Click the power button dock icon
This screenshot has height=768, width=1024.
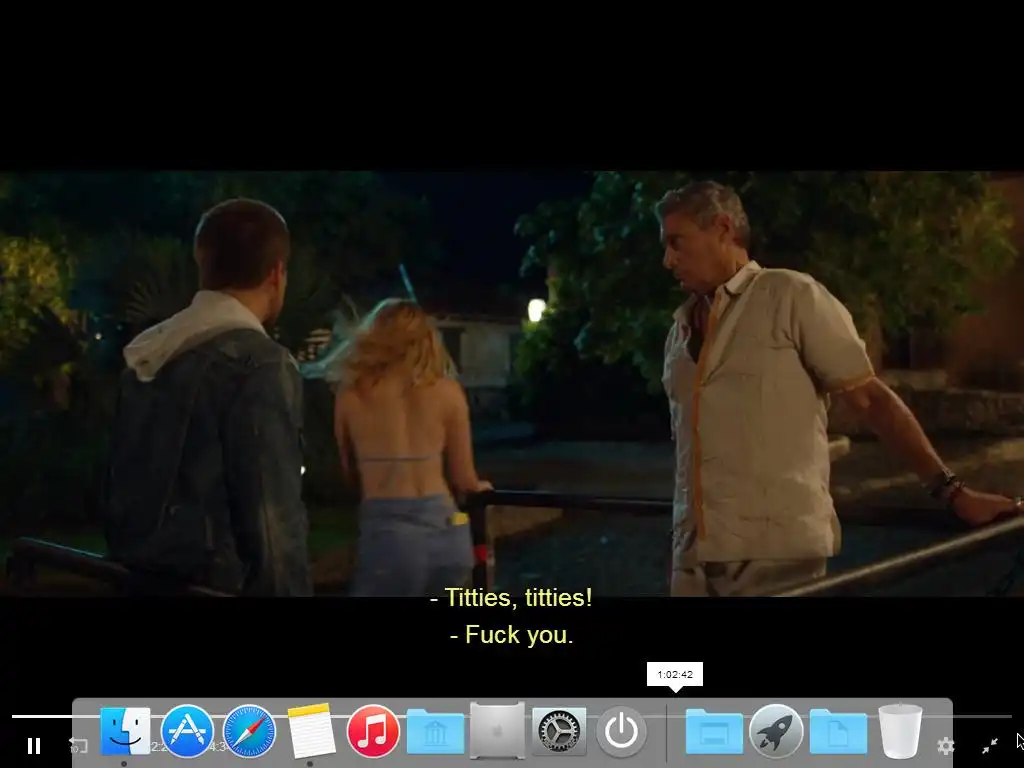pyautogui.click(x=621, y=731)
